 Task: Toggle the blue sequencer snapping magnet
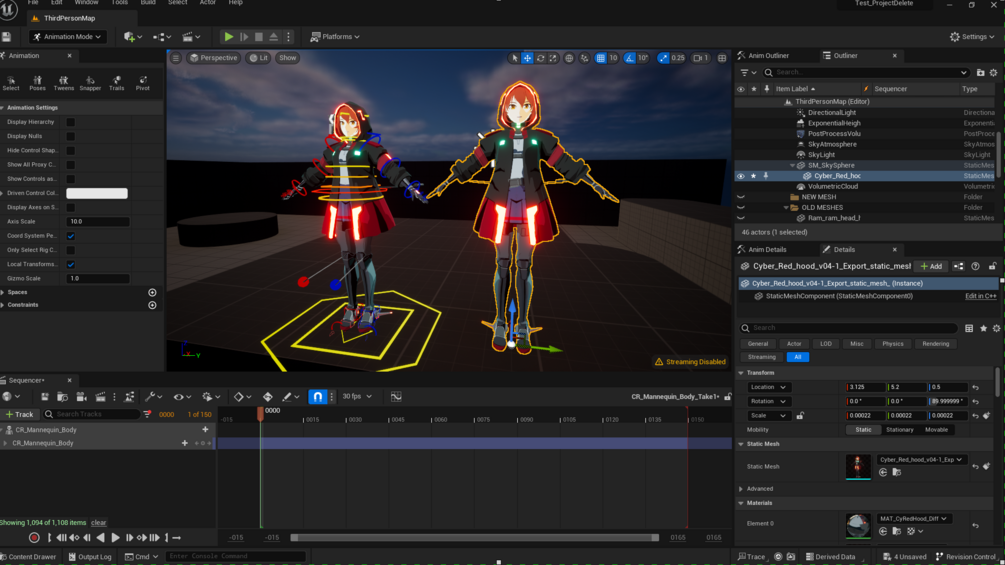pos(317,397)
